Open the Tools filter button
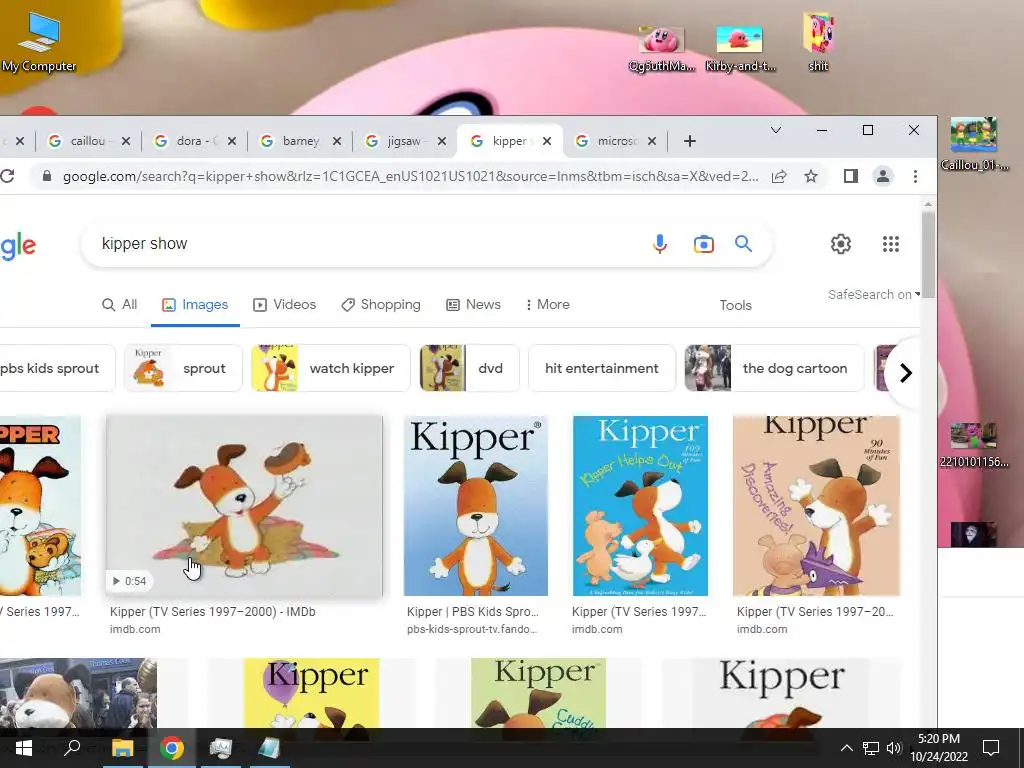Viewport: 1024px width, 768px height. click(x=735, y=305)
